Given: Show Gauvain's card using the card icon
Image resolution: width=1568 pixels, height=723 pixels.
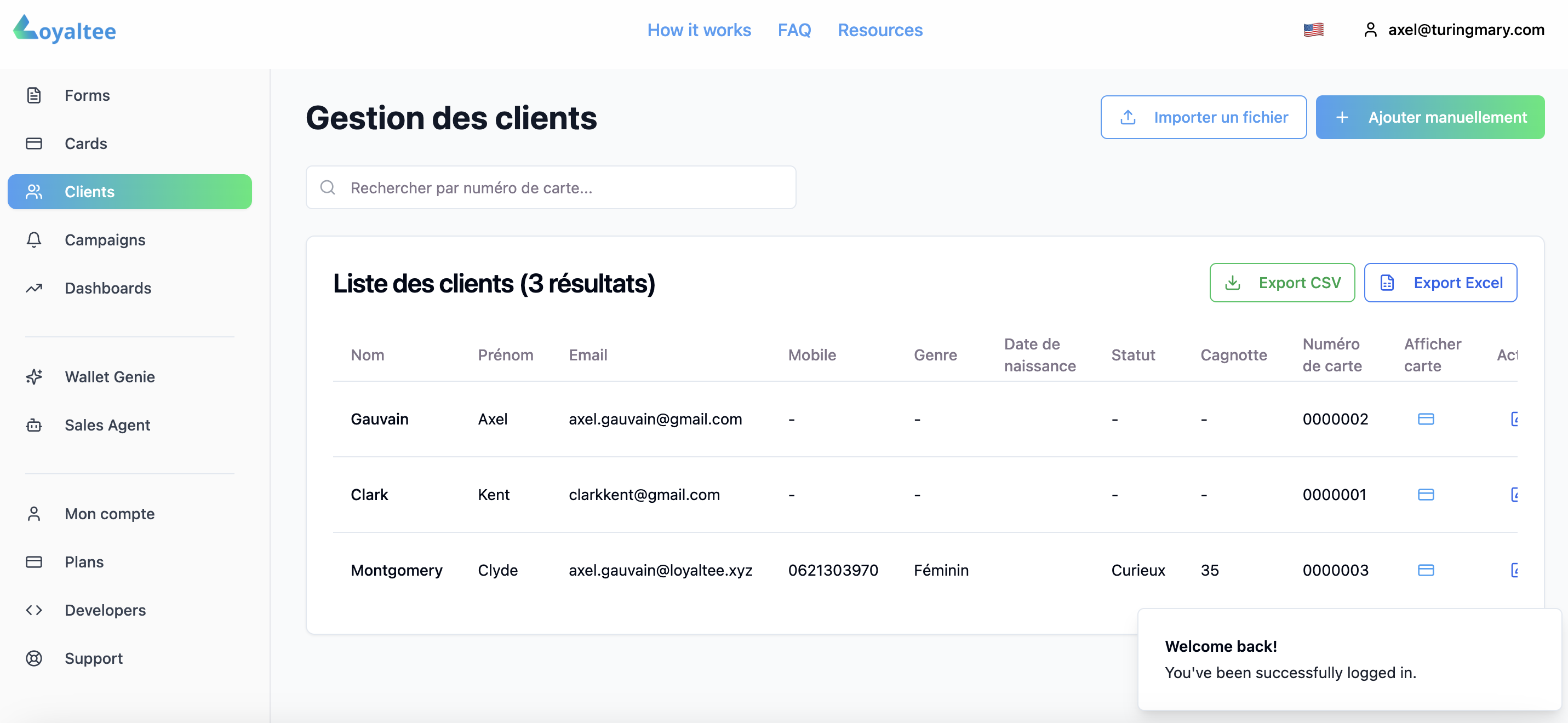Looking at the screenshot, I should click(1426, 418).
